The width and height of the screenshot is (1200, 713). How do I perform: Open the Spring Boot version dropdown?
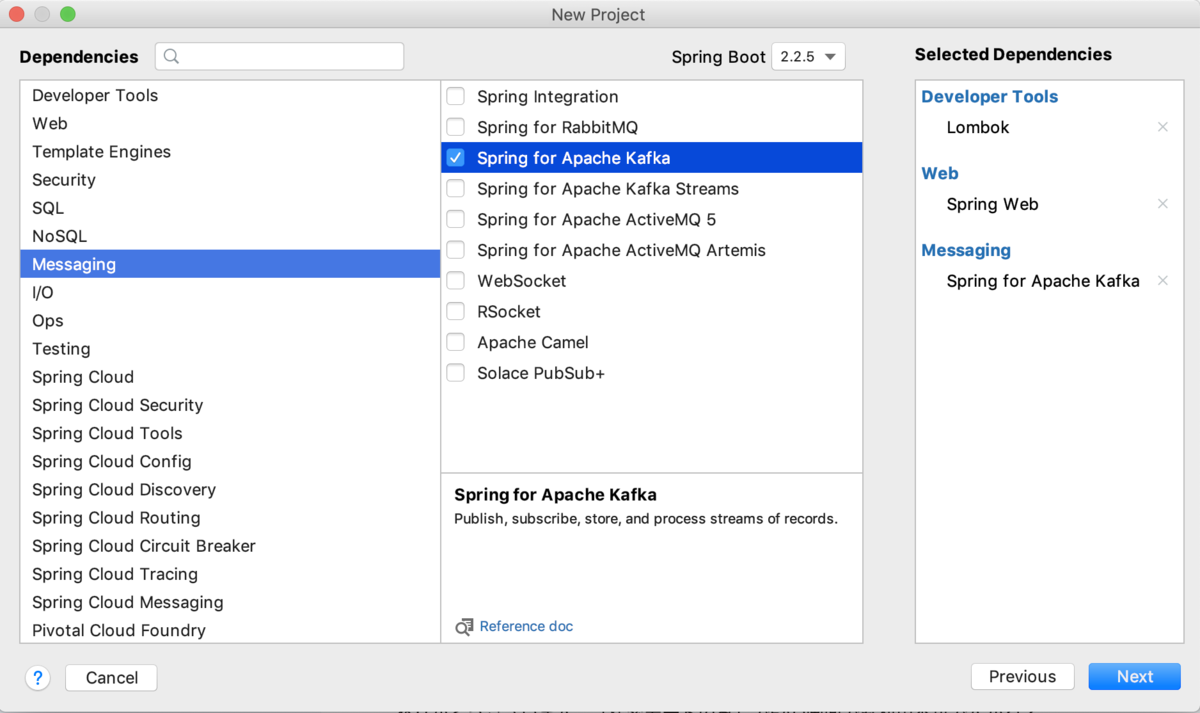click(x=808, y=57)
